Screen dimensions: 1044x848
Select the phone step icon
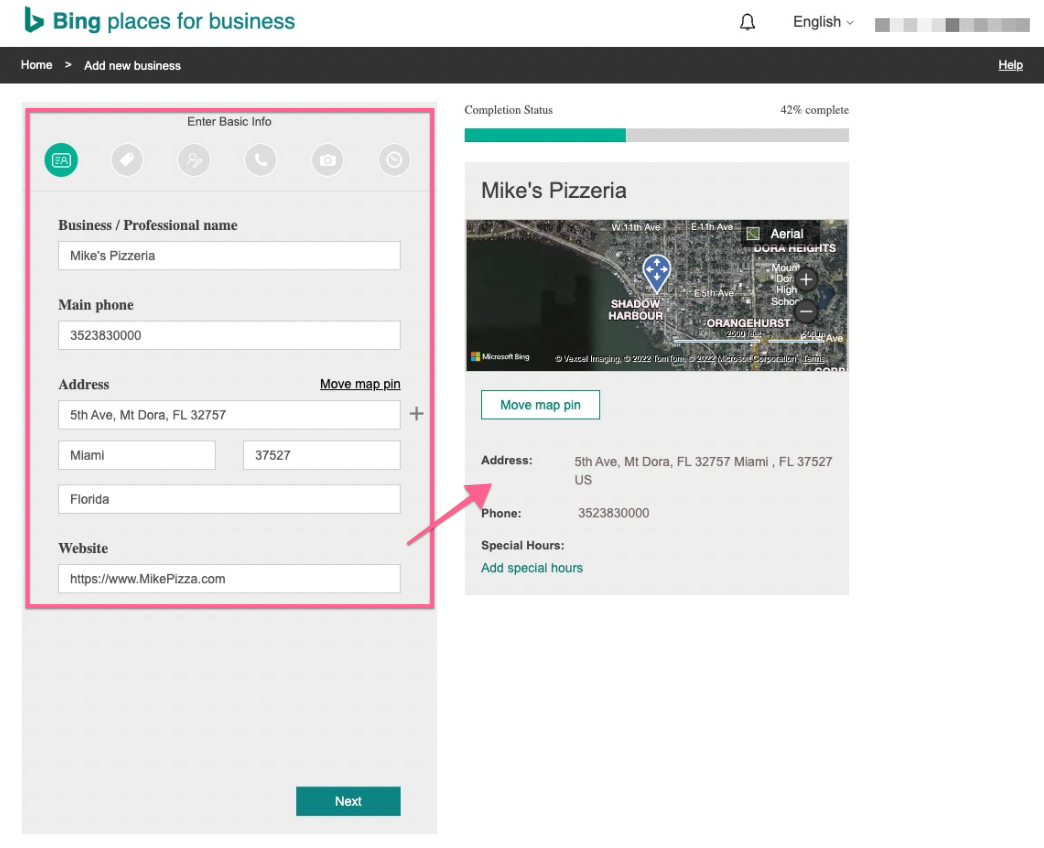[x=261, y=160]
